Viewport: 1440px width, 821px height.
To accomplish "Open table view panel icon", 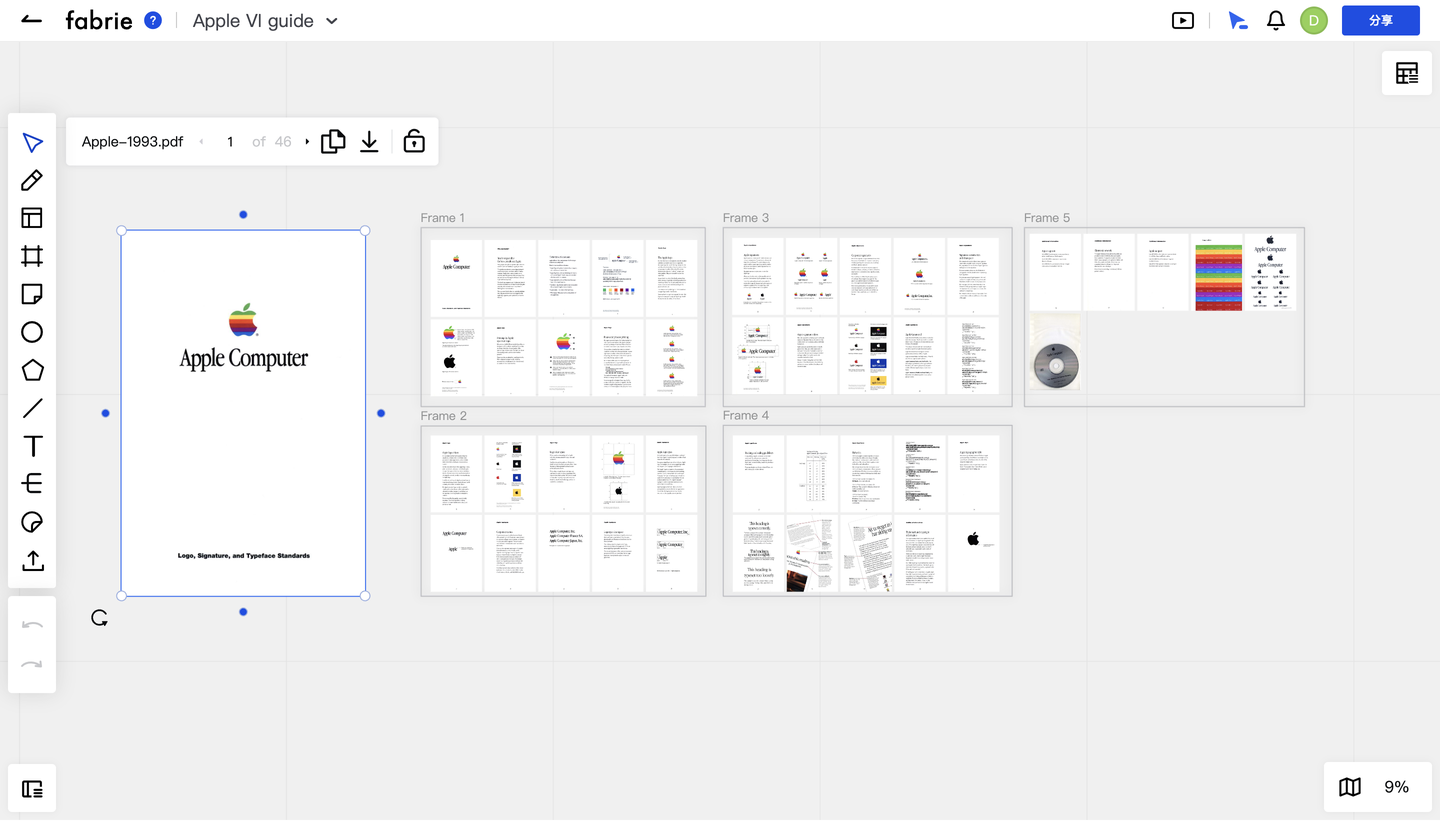I will [x=1407, y=73].
